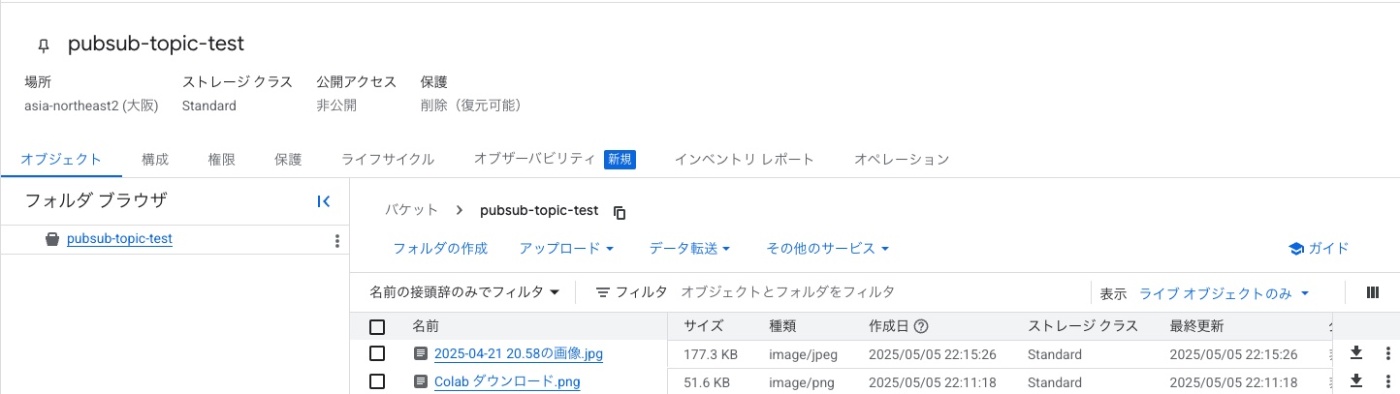Open more actions for Colab ダウンロード.png
The width and height of the screenshot is (1400, 394).
(1387, 381)
